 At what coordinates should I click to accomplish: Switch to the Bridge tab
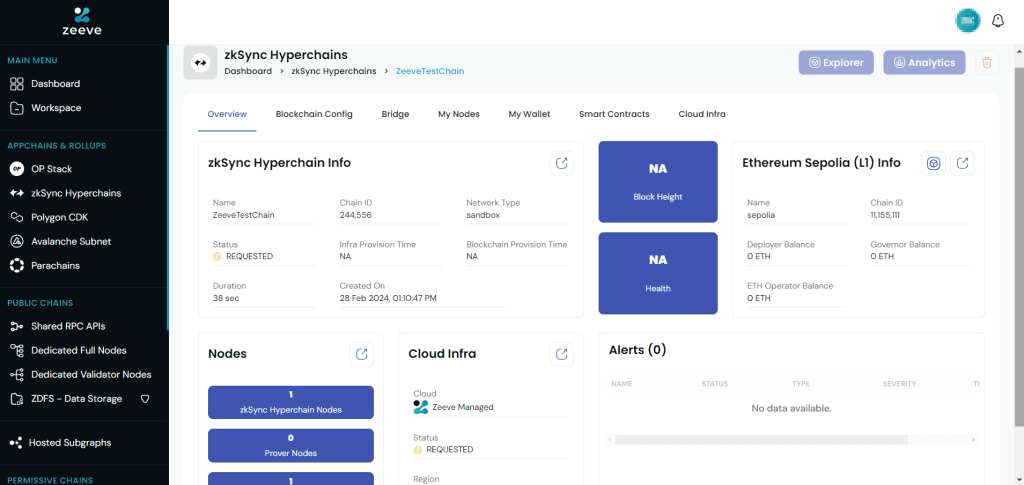tap(395, 114)
